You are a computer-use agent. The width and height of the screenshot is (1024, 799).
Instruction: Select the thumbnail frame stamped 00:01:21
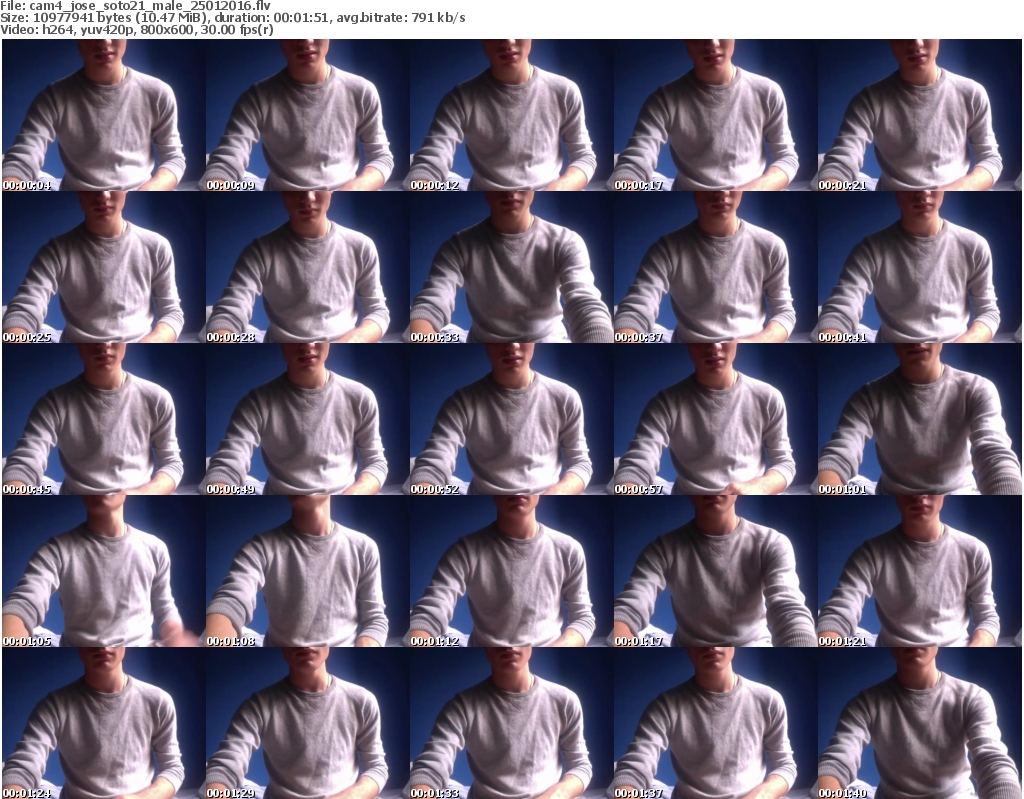click(x=920, y=571)
